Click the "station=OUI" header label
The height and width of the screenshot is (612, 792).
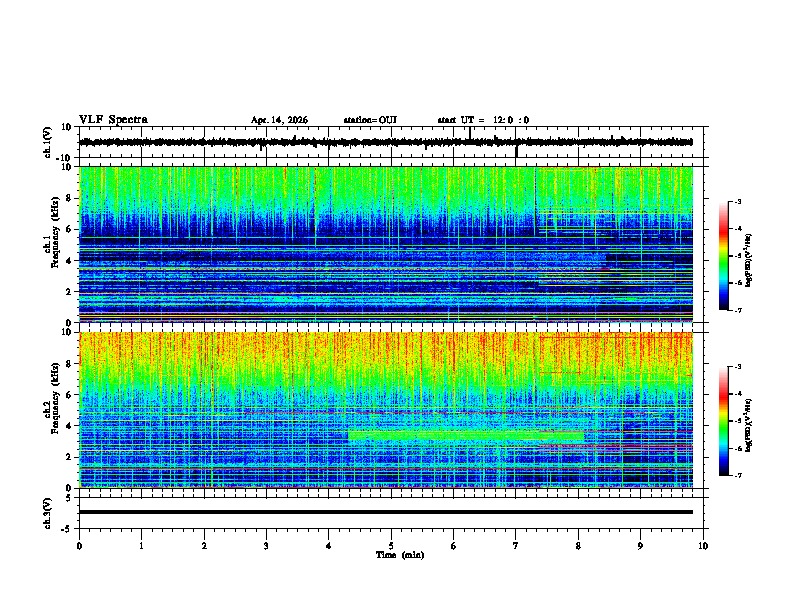(x=370, y=120)
